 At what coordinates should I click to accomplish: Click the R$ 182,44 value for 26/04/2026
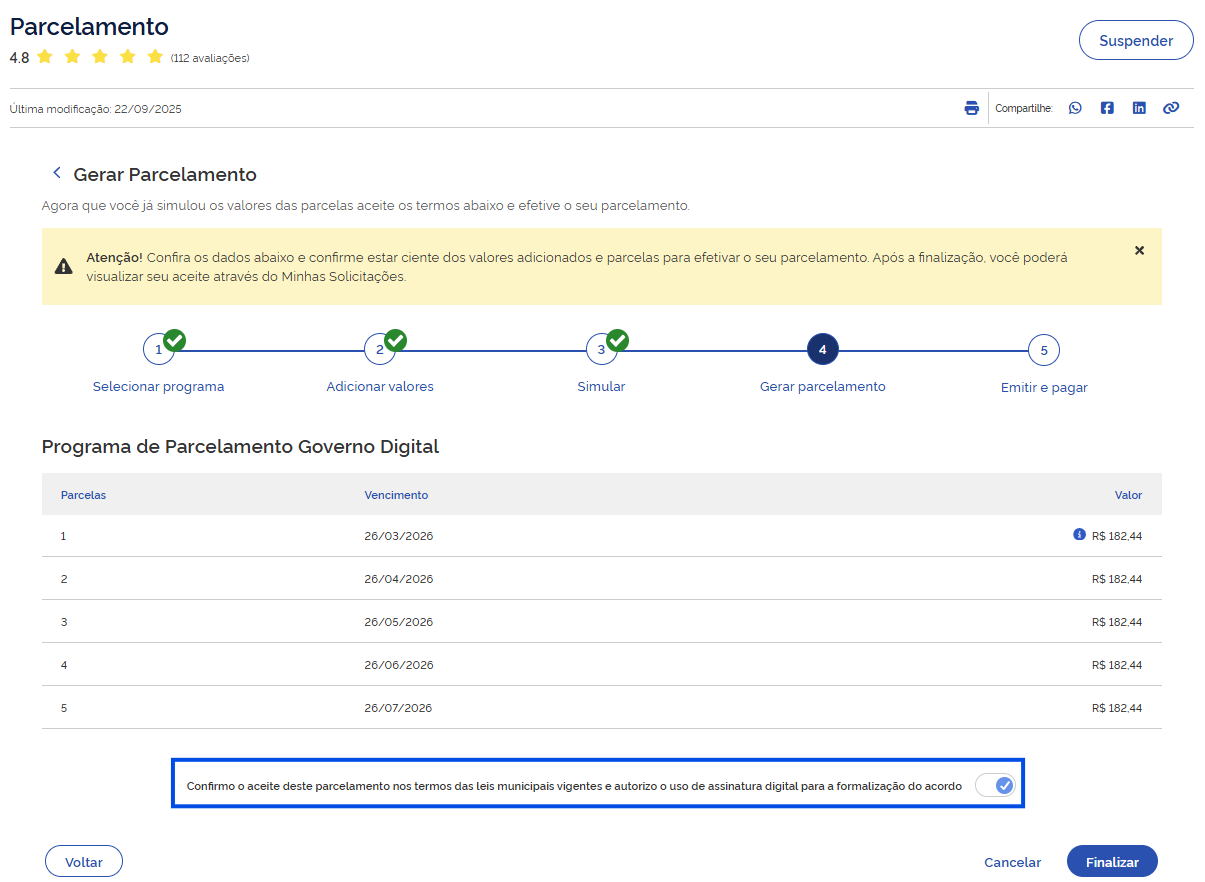point(1117,579)
